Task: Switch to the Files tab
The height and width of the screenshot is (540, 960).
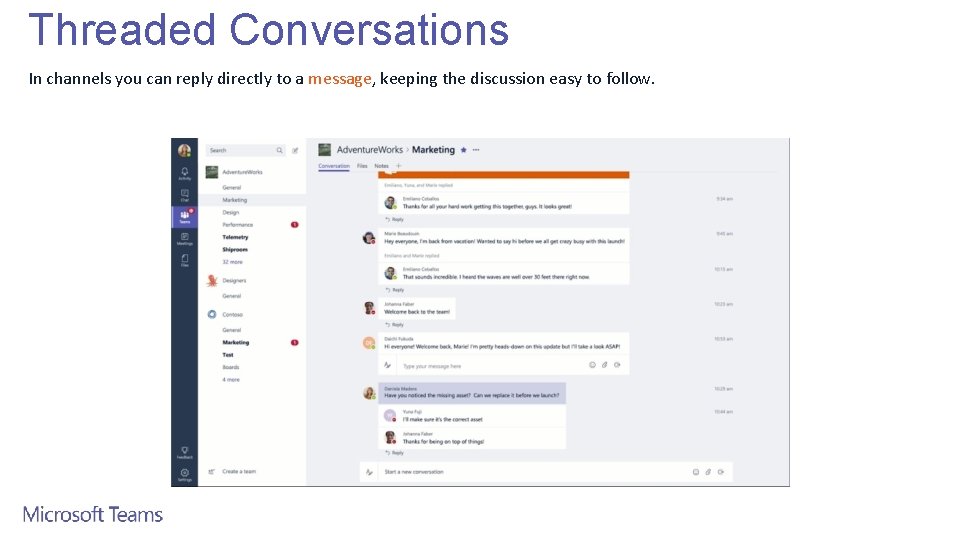Action: pos(362,166)
